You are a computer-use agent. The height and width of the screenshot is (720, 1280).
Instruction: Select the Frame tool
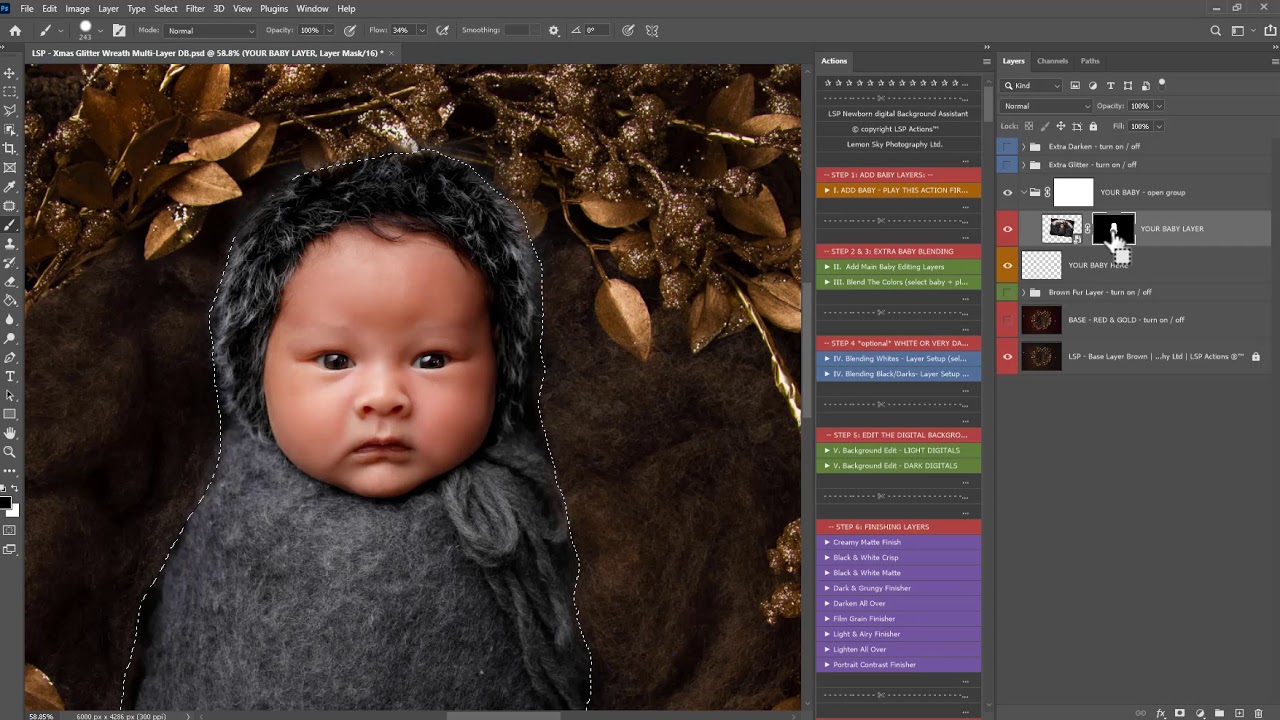click(10, 168)
